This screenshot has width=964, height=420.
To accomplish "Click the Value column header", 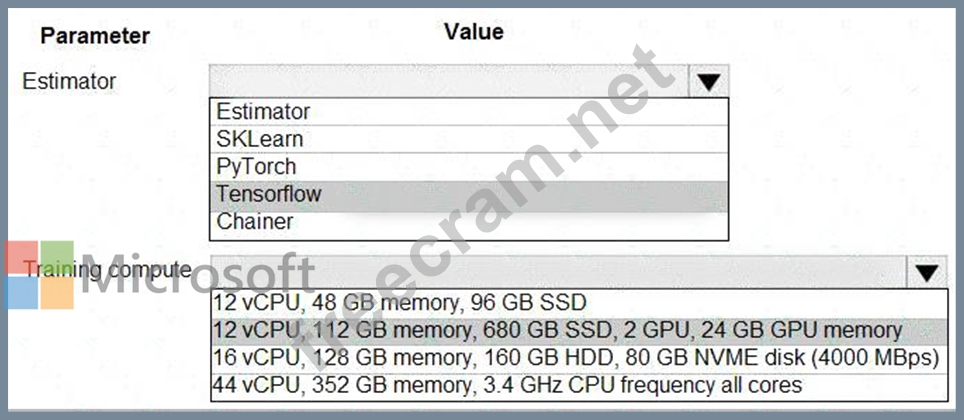I will (x=473, y=32).
